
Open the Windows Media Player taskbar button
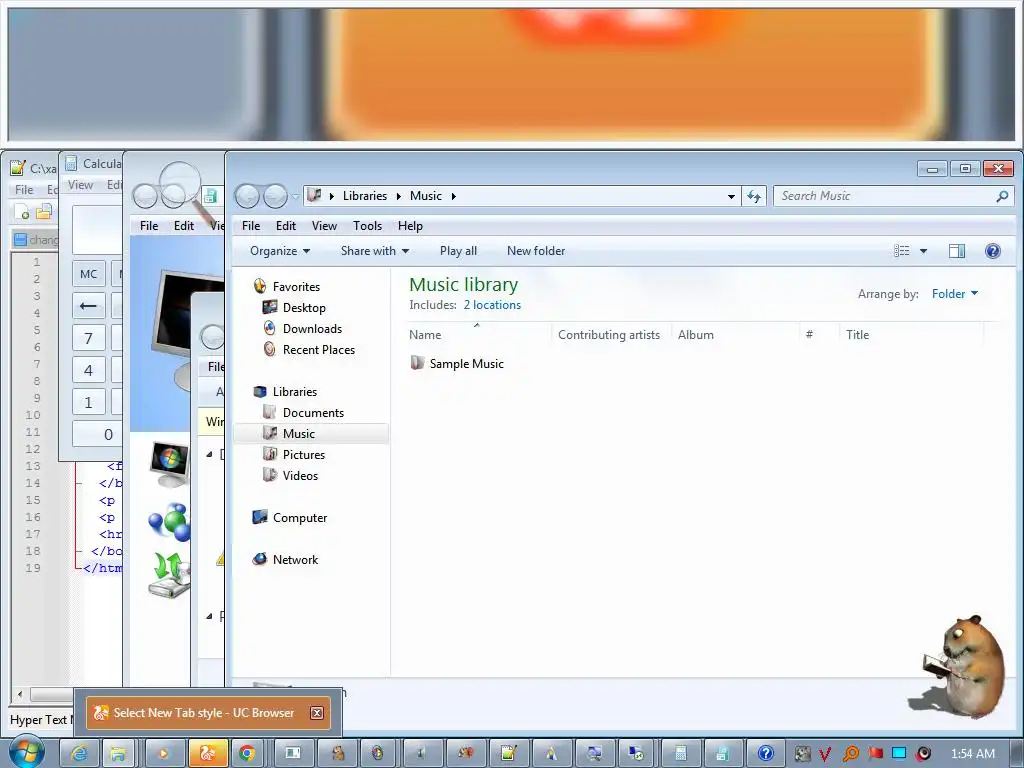[163, 754]
